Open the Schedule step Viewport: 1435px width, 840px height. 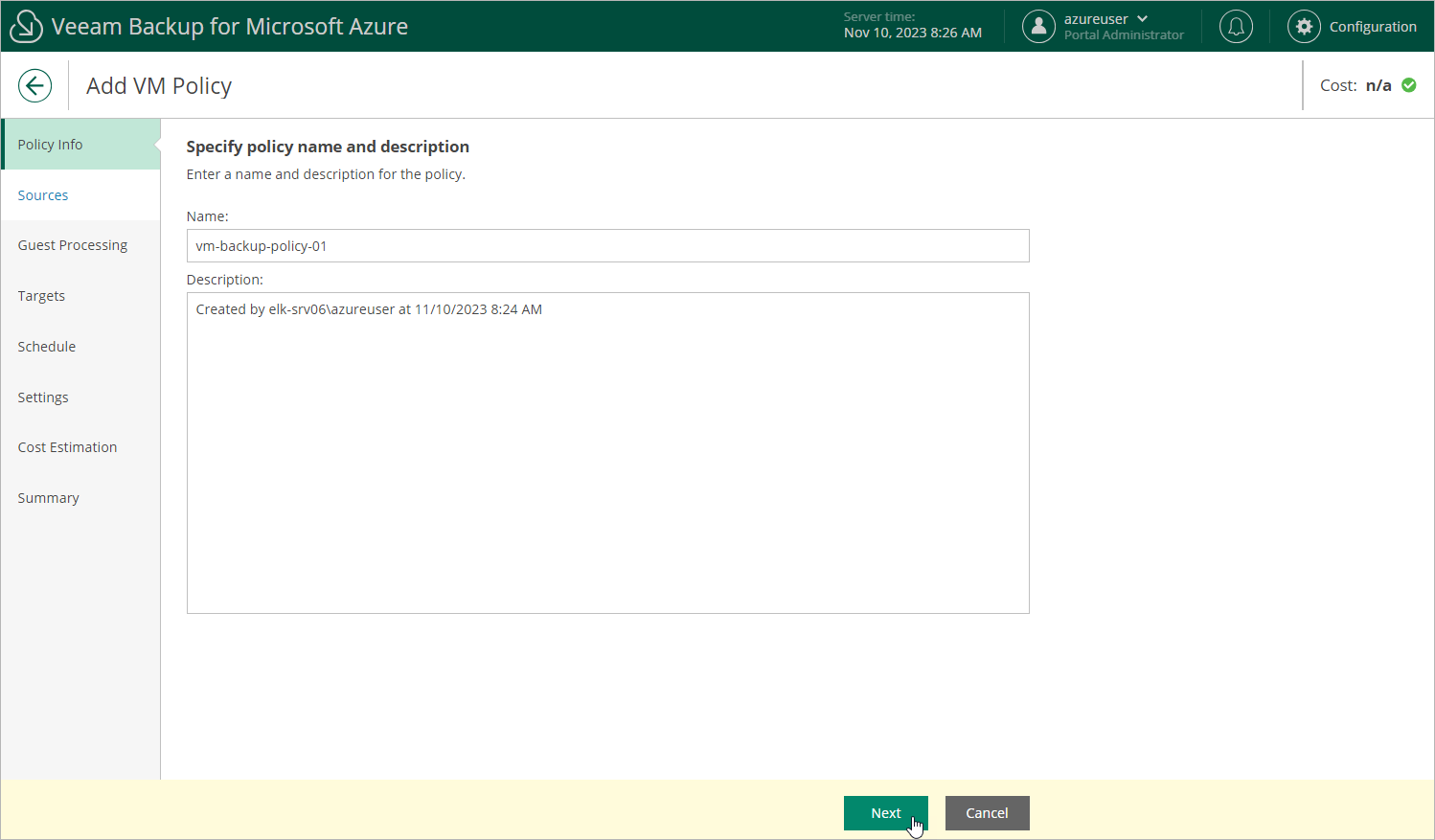point(80,347)
